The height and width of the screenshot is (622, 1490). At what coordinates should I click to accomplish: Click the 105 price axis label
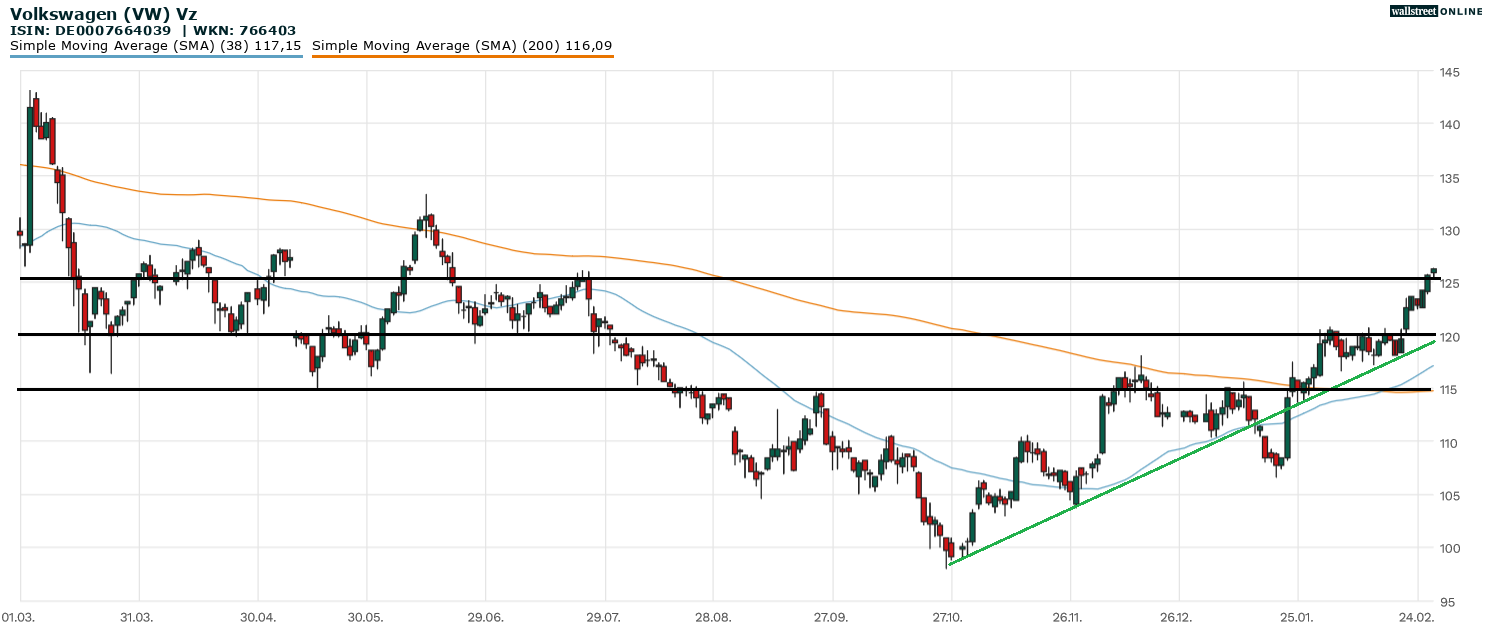(1449, 496)
